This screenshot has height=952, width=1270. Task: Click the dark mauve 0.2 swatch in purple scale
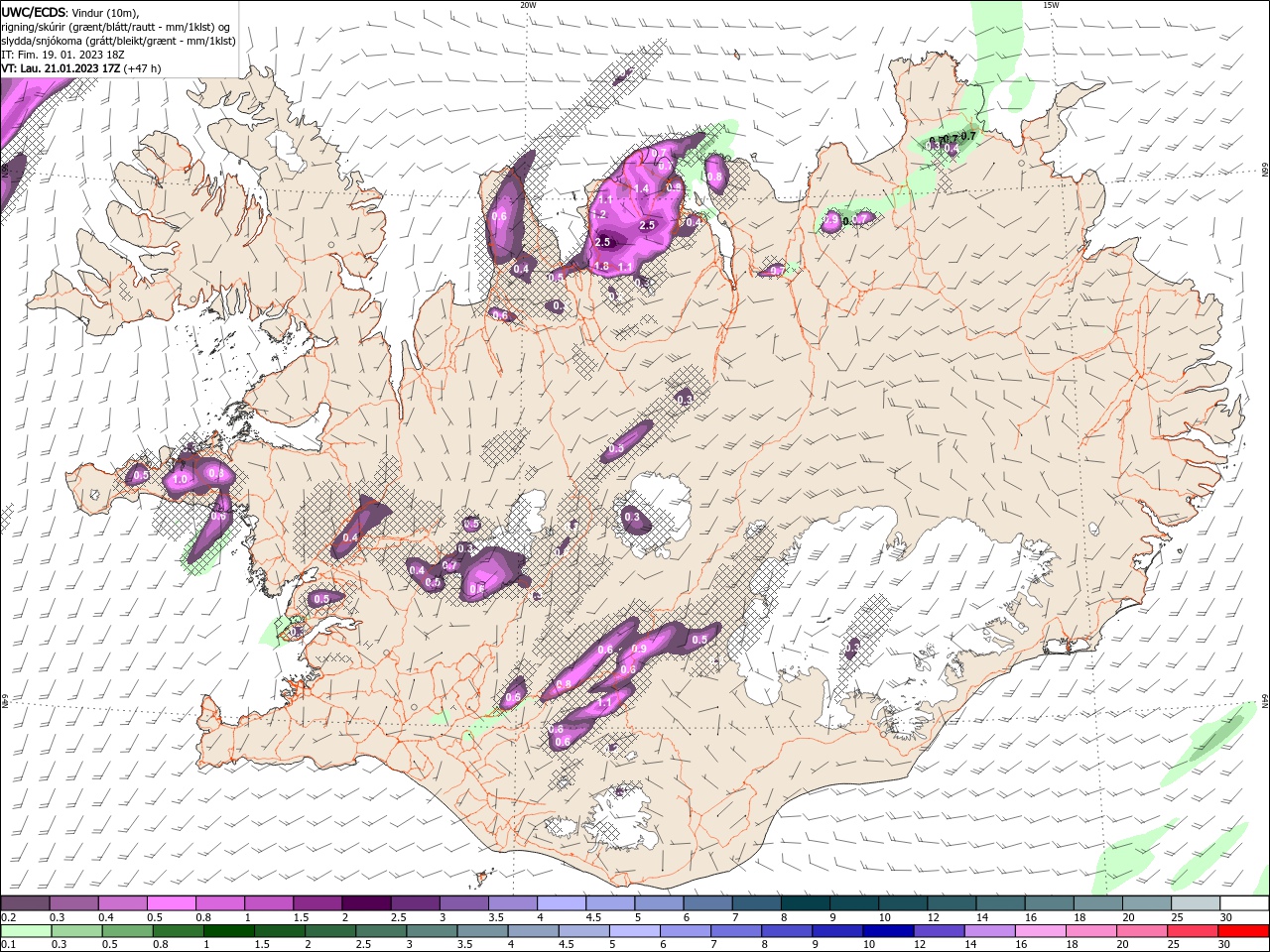[25, 903]
